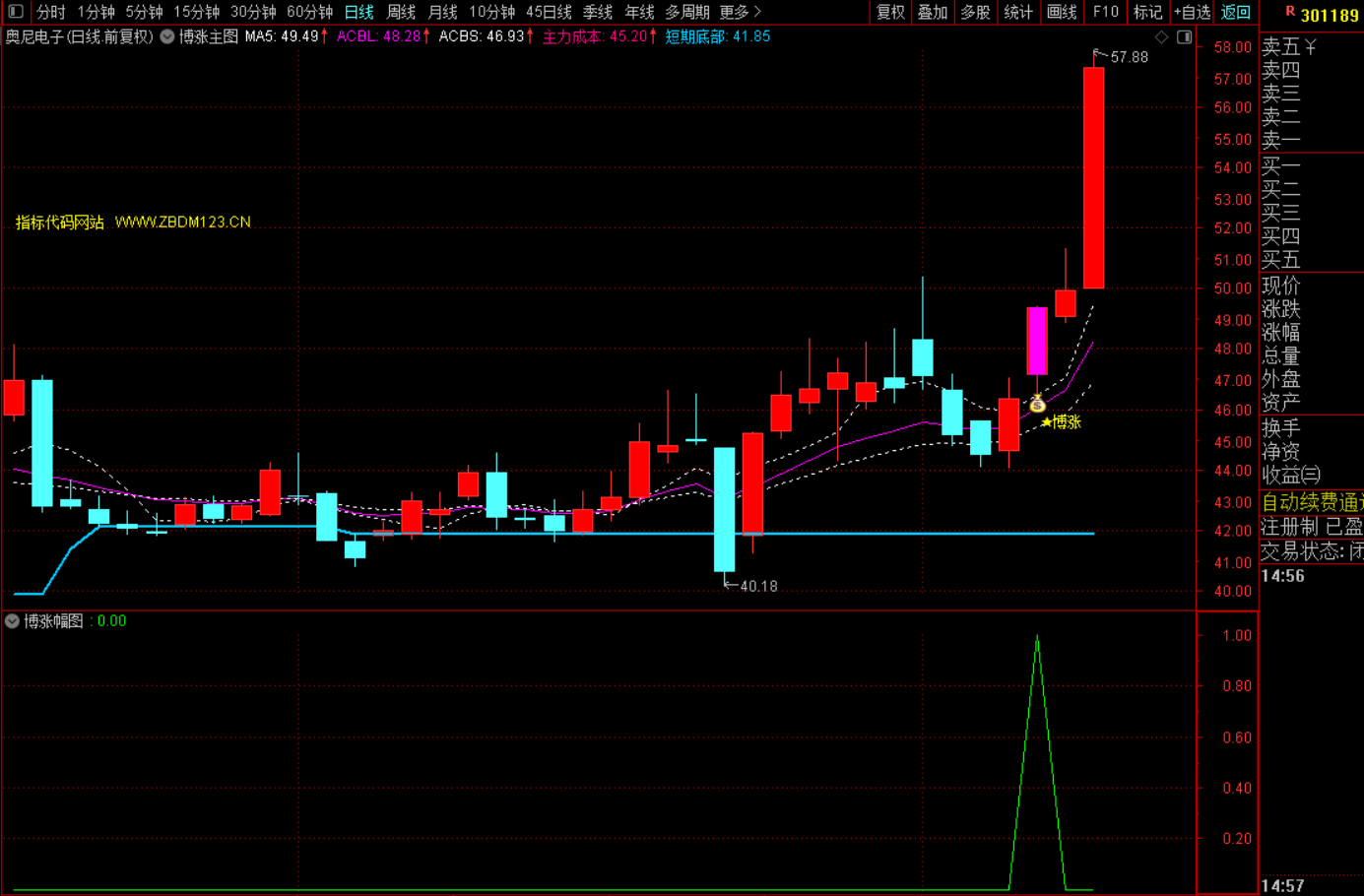Click the ¥ icon next to 卖五
The width and height of the screenshot is (1364, 896).
pos(1311,47)
